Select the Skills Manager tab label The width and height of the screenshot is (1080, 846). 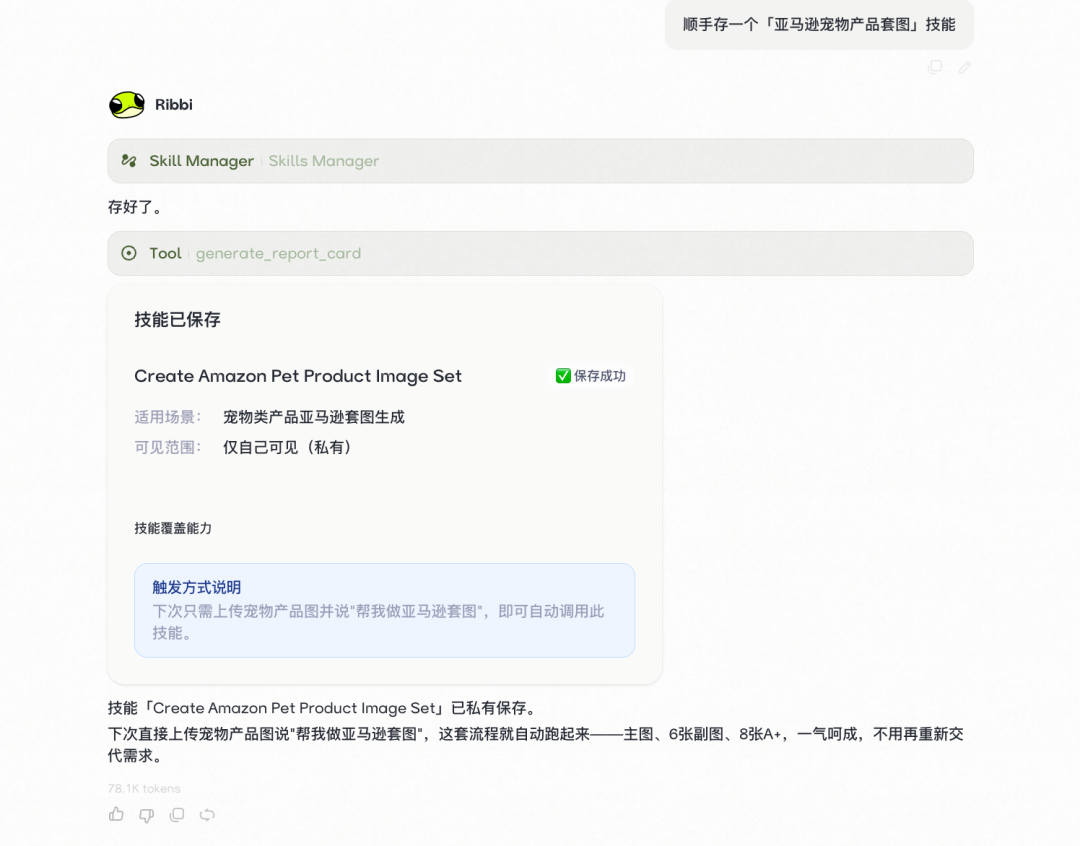(322, 160)
